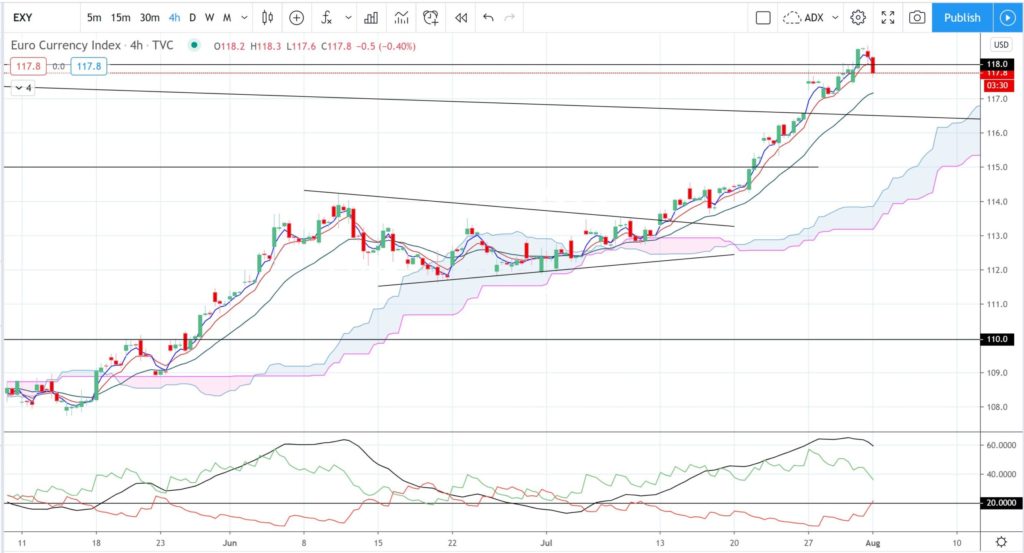Click the blue 117.8 buy price box
1024x553 pixels.
coord(89,66)
